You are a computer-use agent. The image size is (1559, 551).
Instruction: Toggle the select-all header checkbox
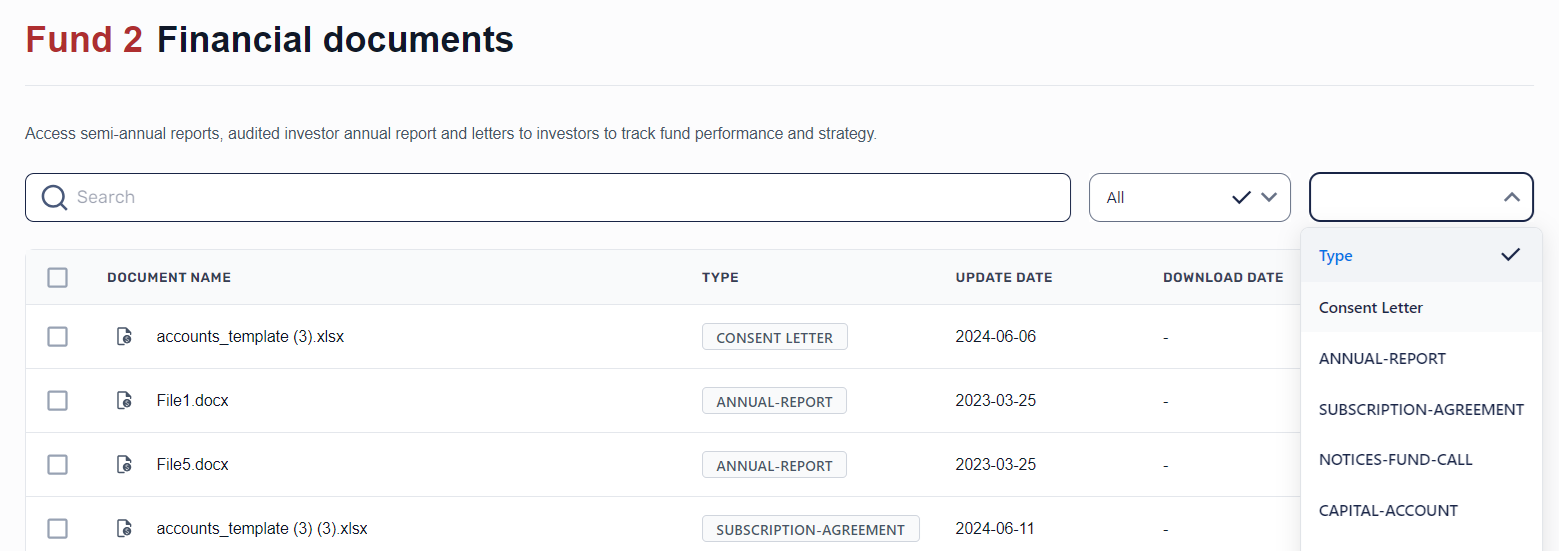click(58, 277)
